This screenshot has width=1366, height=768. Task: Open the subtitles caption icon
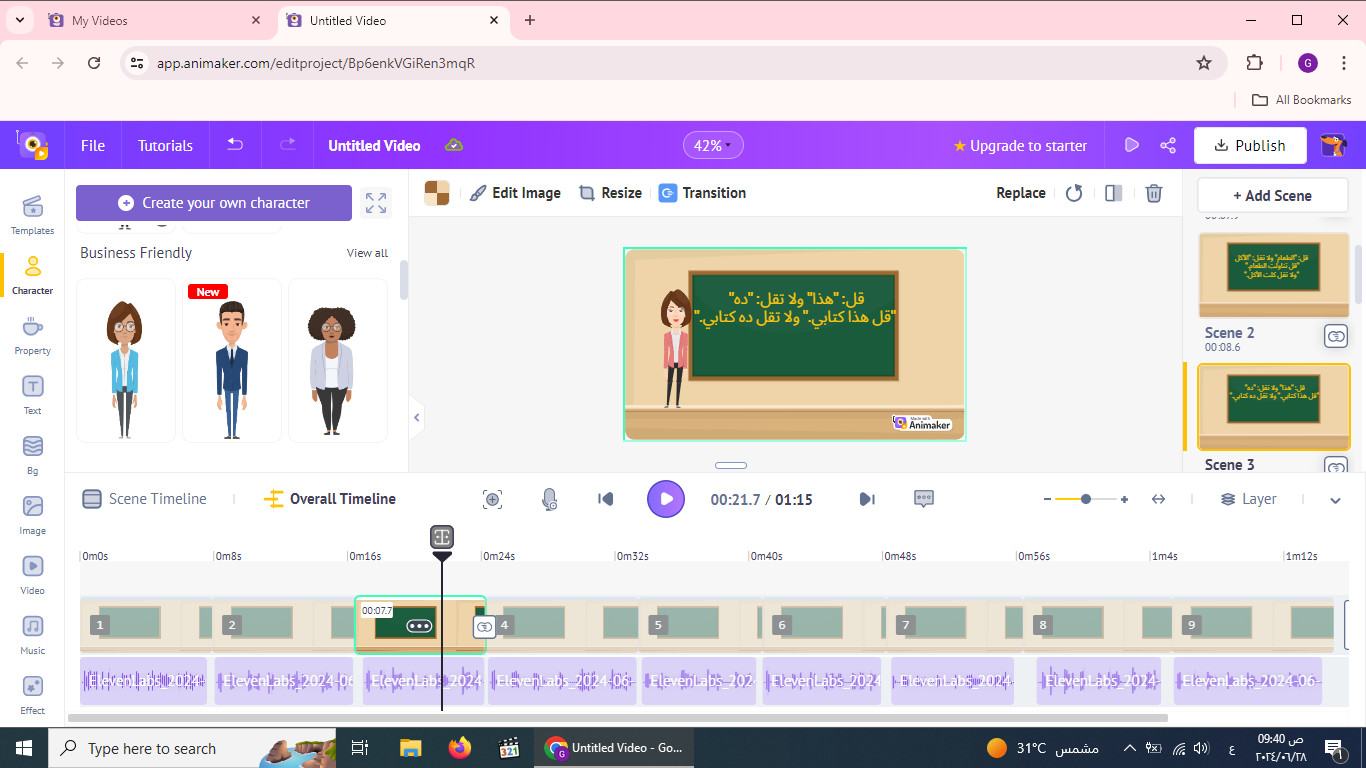click(924, 499)
